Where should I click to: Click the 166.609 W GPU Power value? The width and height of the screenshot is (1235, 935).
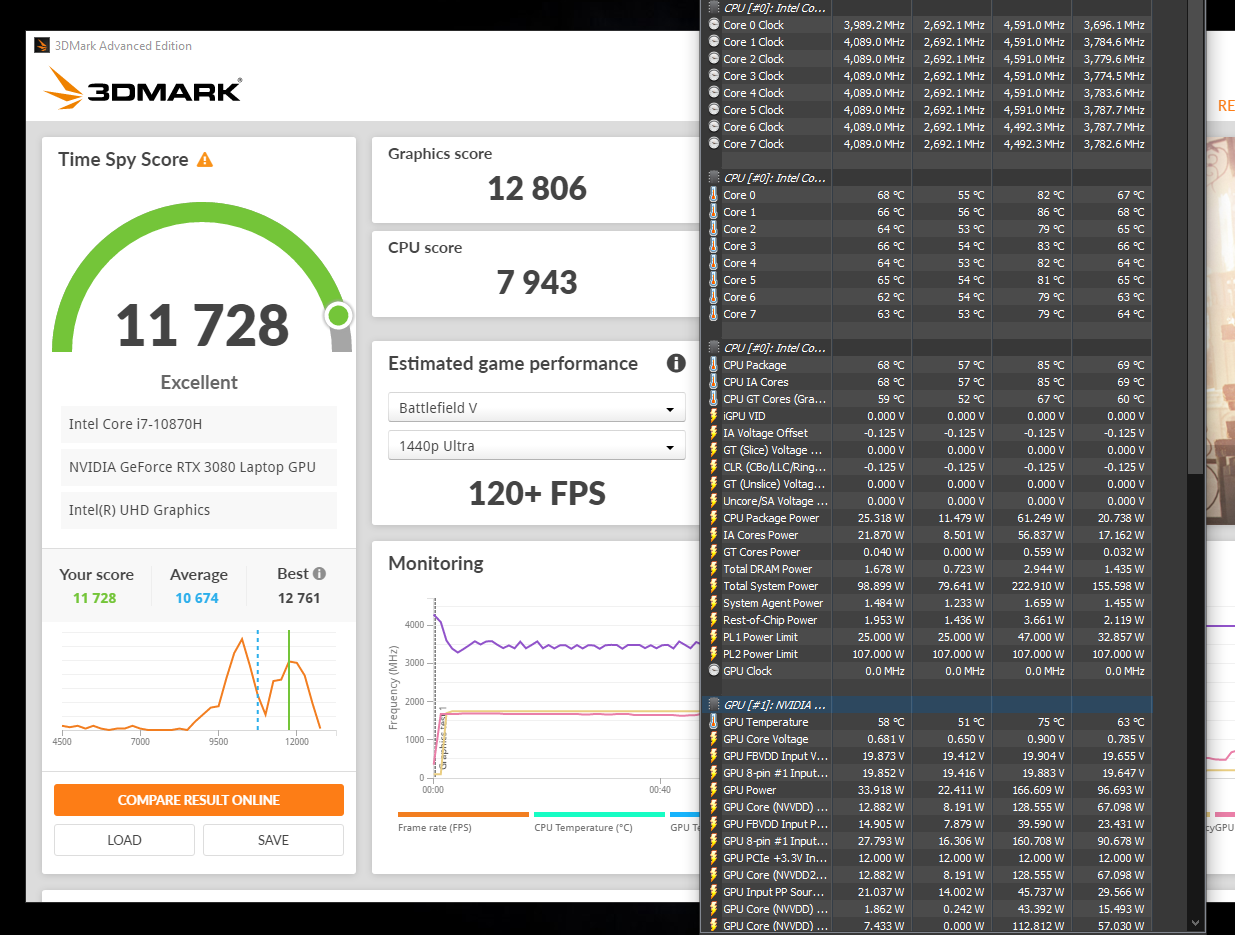click(x=1034, y=790)
